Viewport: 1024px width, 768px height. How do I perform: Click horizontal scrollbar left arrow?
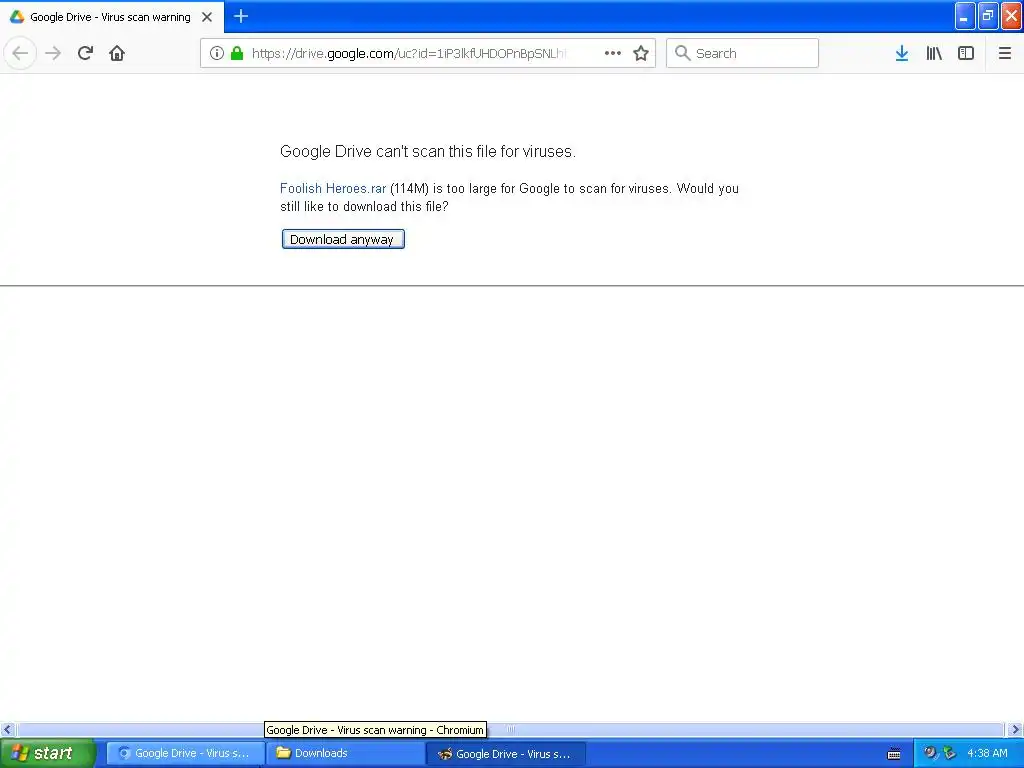pos(7,729)
